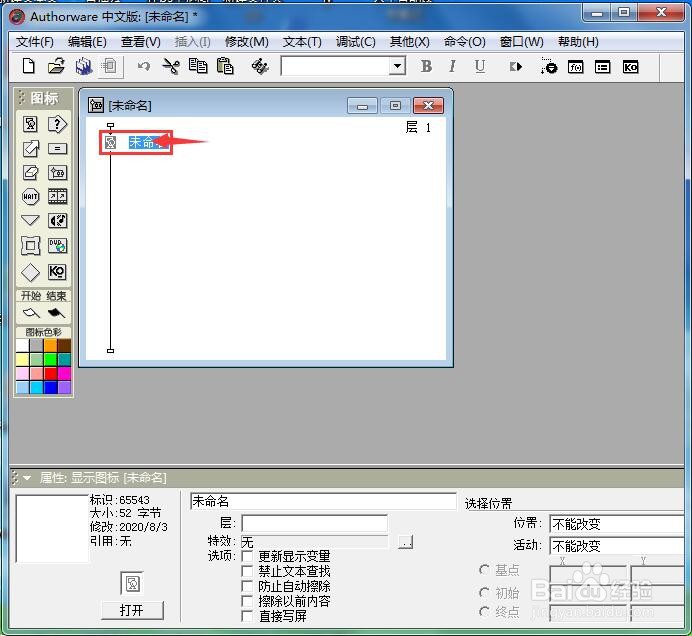Select the 未命名 display icon on the flowline
The image size is (692, 636).
click(110, 142)
